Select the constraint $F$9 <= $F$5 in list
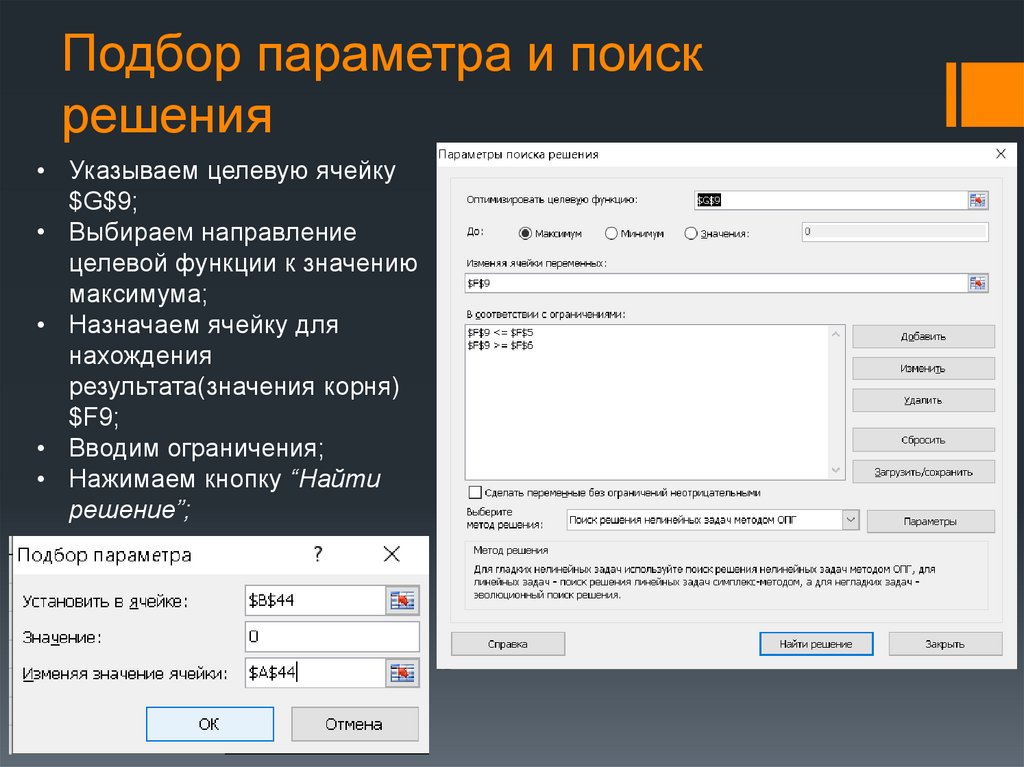This screenshot has height=767, width=1024. (500, 331)
